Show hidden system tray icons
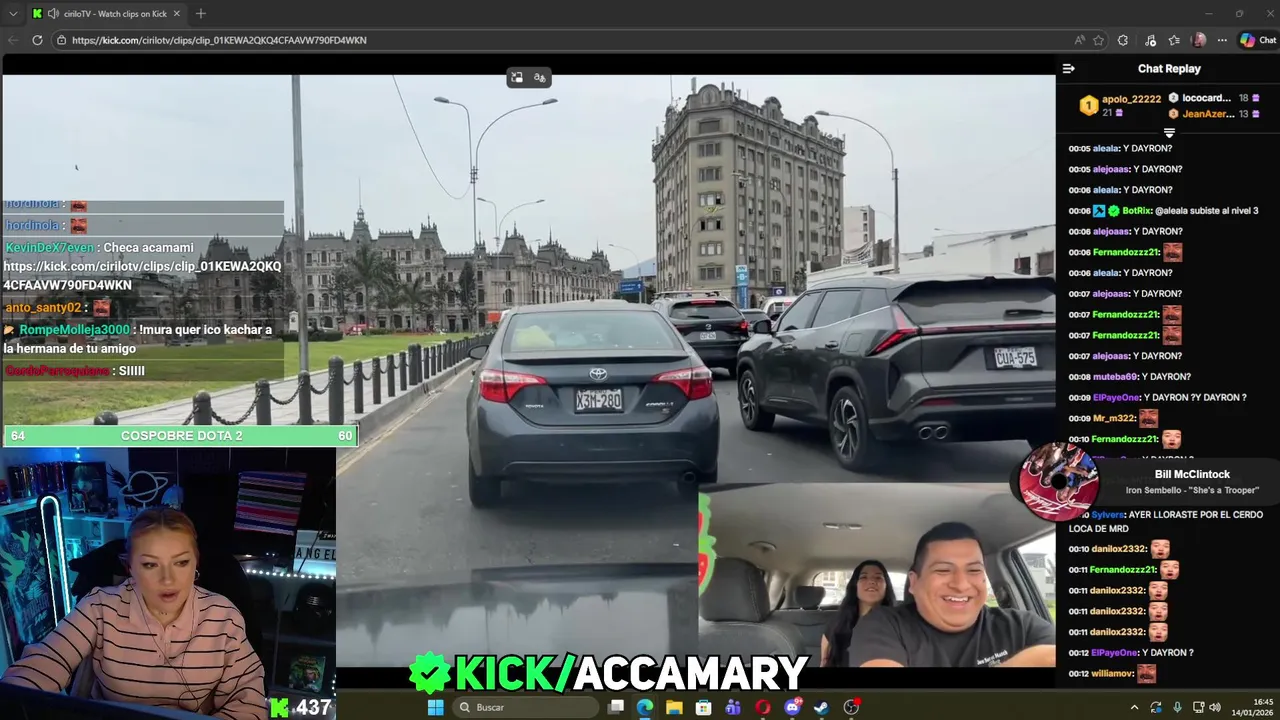Image resolution: width=1280 pixels, height=720 pixels. pyautogui.click(x=1134, y=707)
